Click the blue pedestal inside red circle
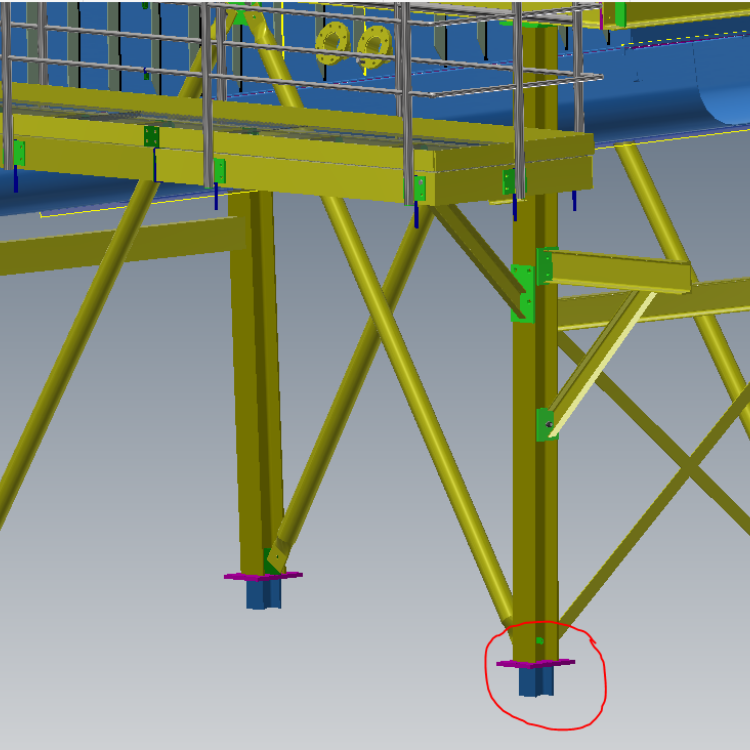Viewport: 750px width, 750px height. click(x=535, y=681)
